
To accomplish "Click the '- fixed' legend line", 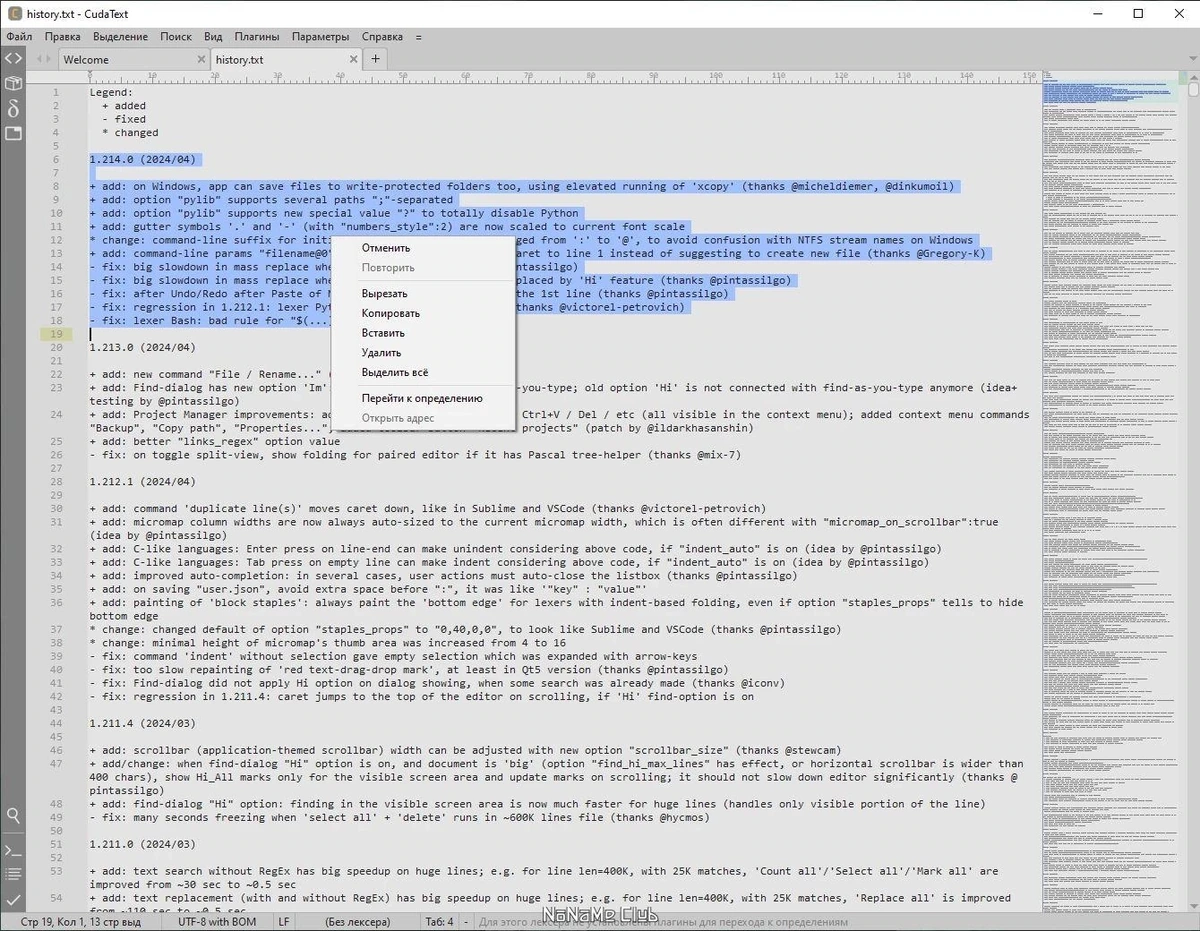I will coord(124,119).
